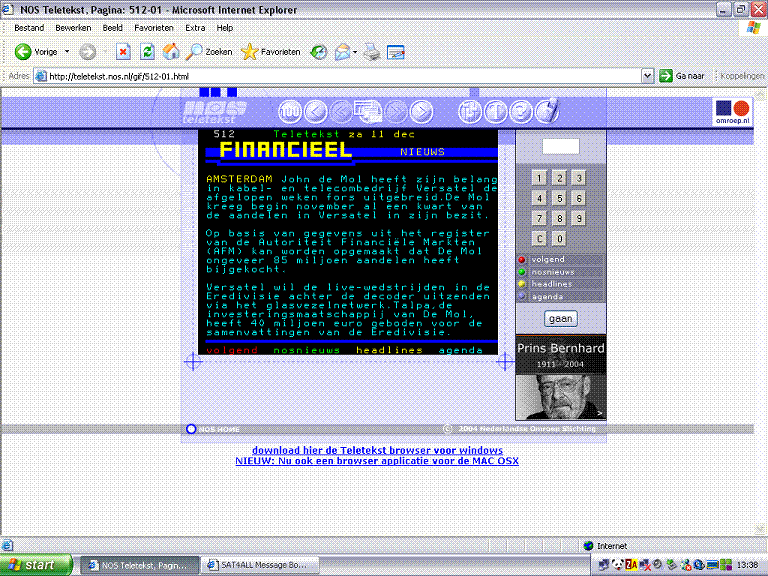Screen dimensions: 768x576
Task: Click the dimmed next subpage arrow
Action: (396, 112)
